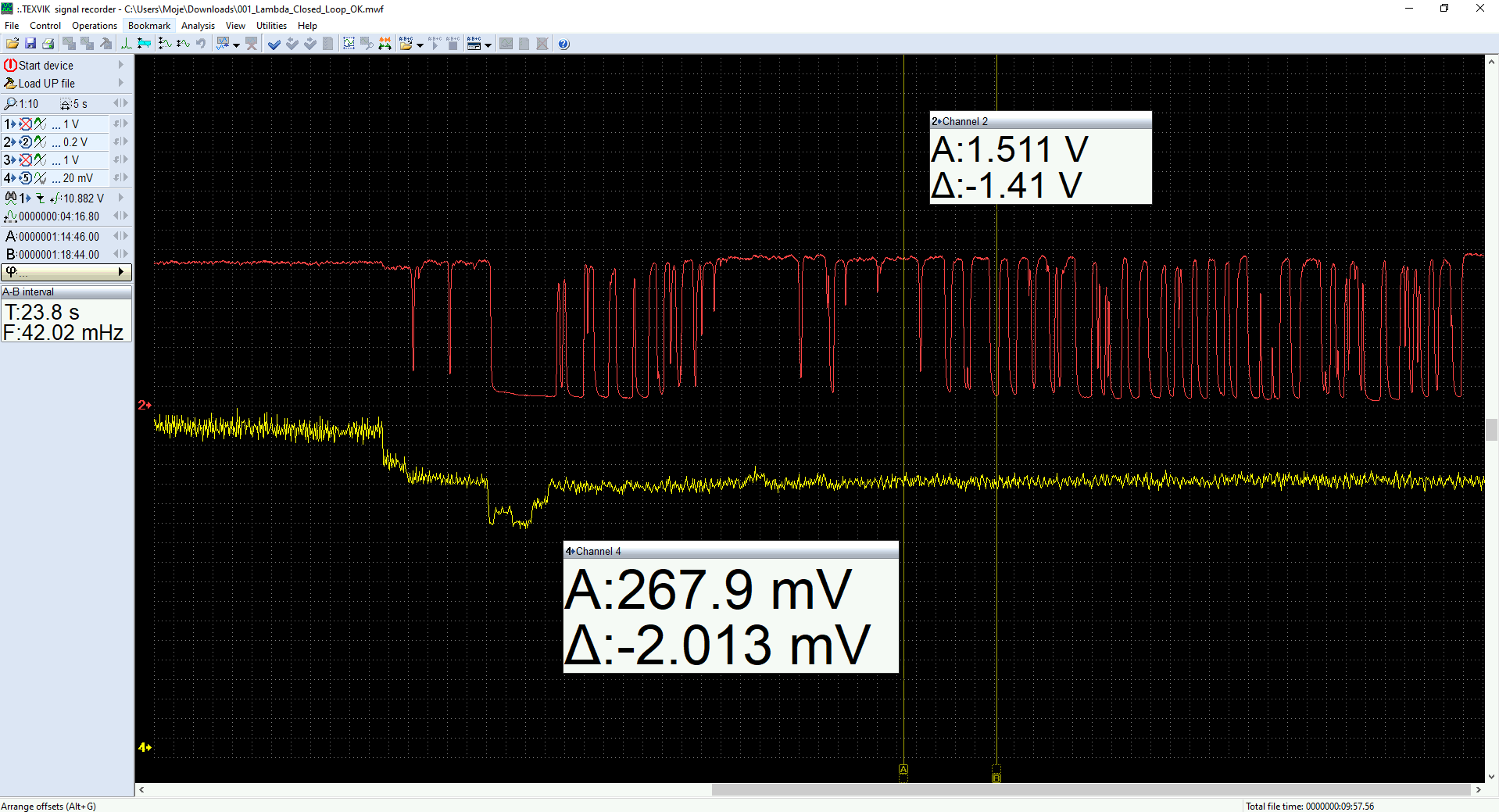Open the channel 4 range 20 mV selector

(77, 178)
